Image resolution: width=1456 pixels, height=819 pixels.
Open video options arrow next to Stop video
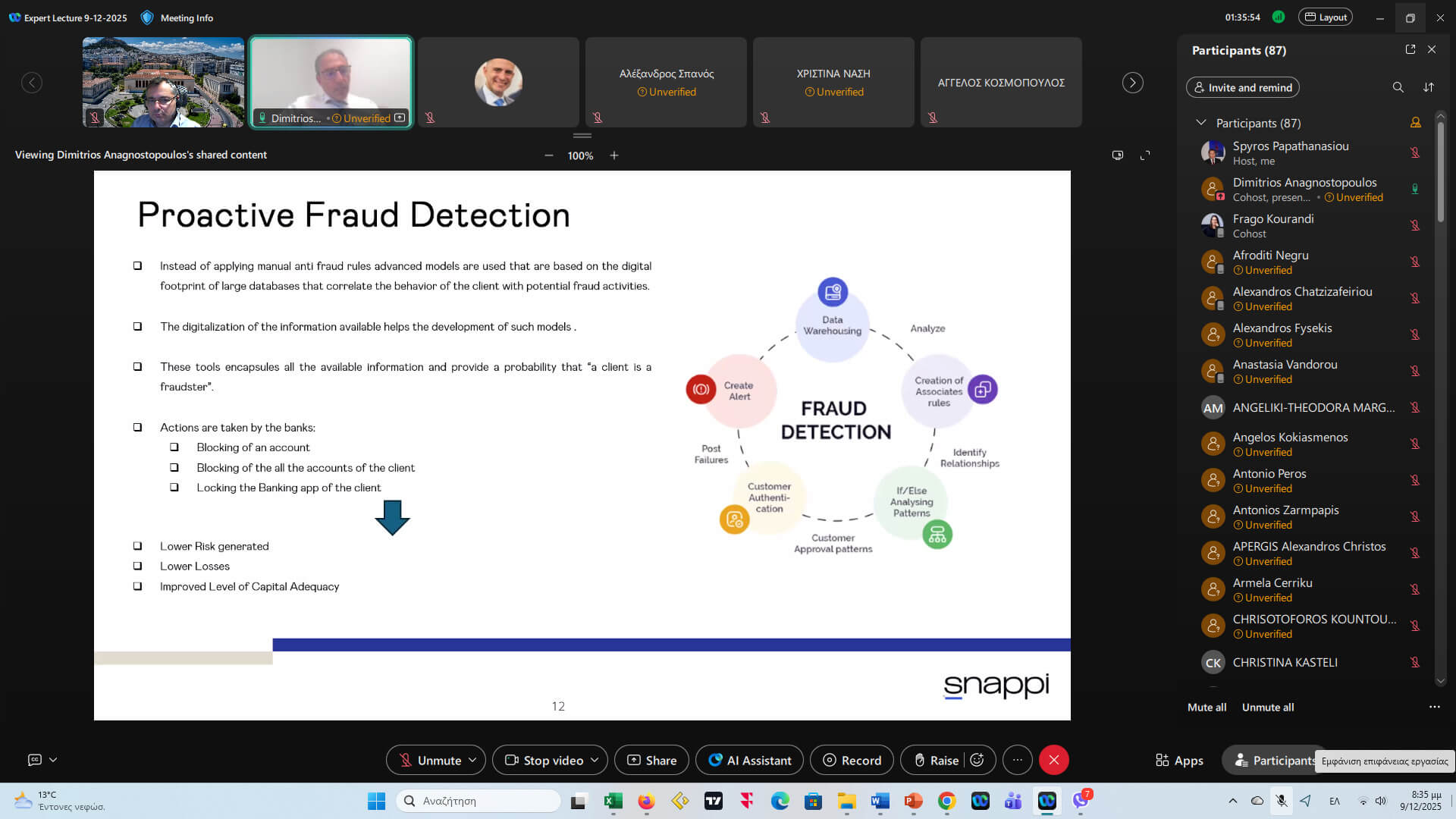[595, 760]
